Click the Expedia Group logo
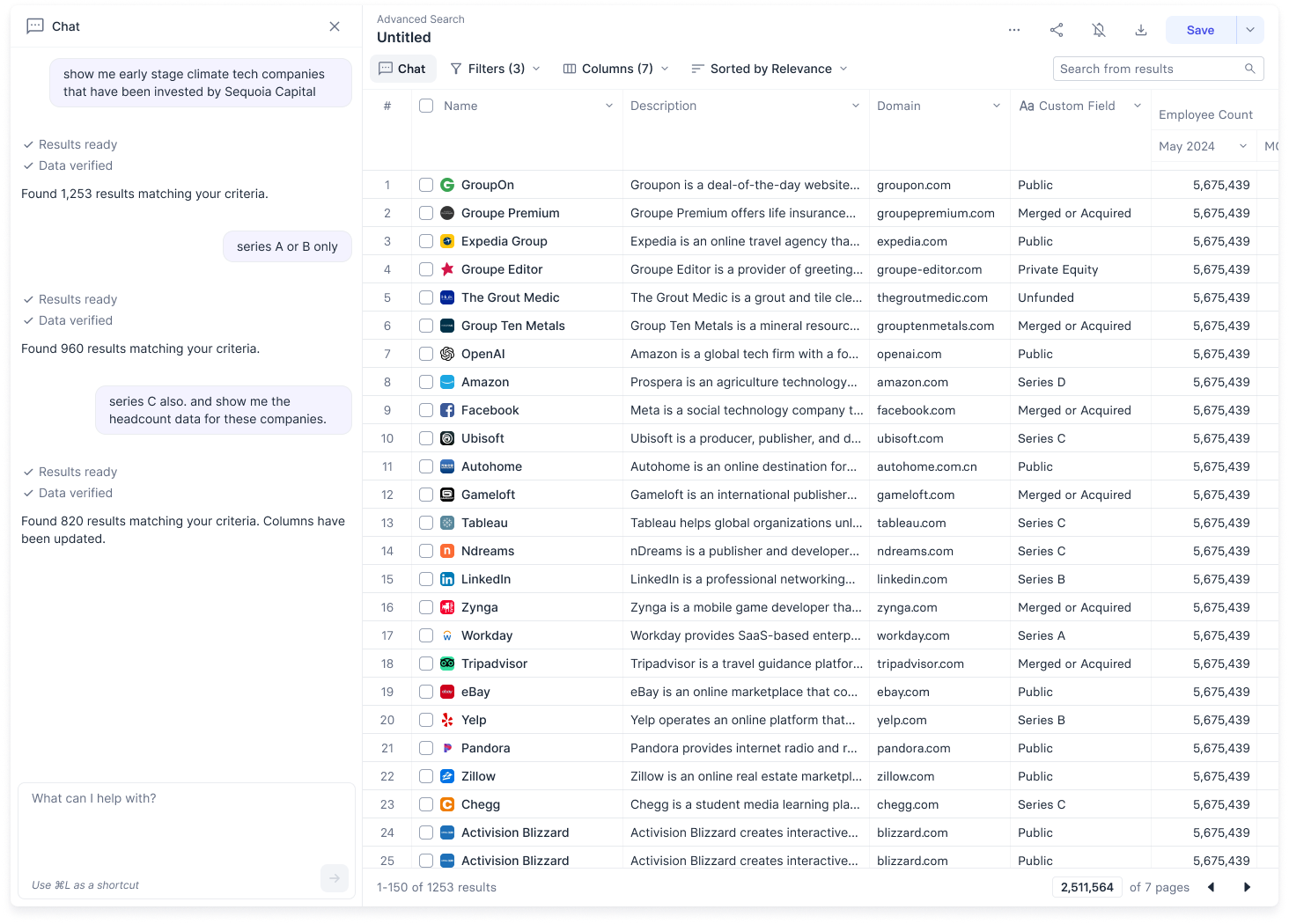Image resolution: width=1289 pixels, height=924 pixels. 447,241
